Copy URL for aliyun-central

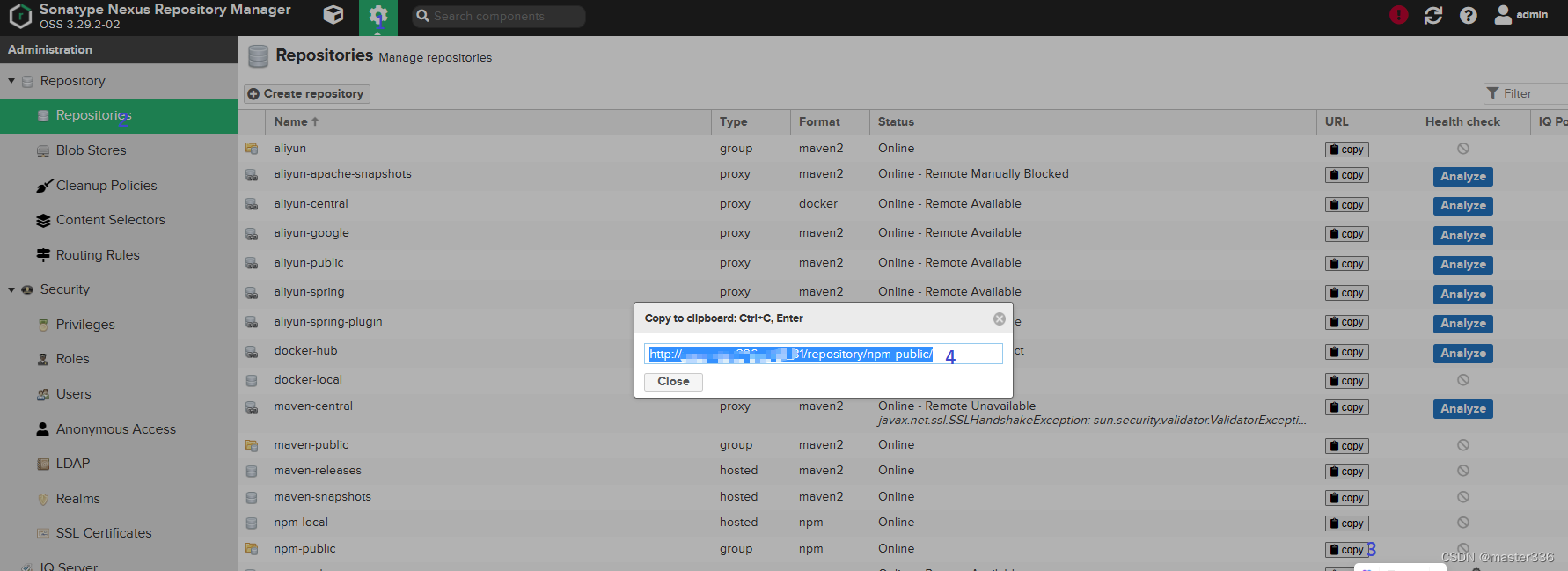[1346, 205]
